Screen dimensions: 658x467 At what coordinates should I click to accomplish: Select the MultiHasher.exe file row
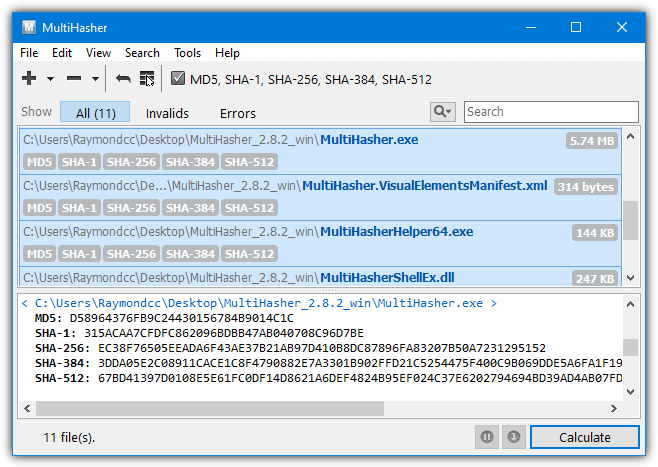[x=321, y=151]
